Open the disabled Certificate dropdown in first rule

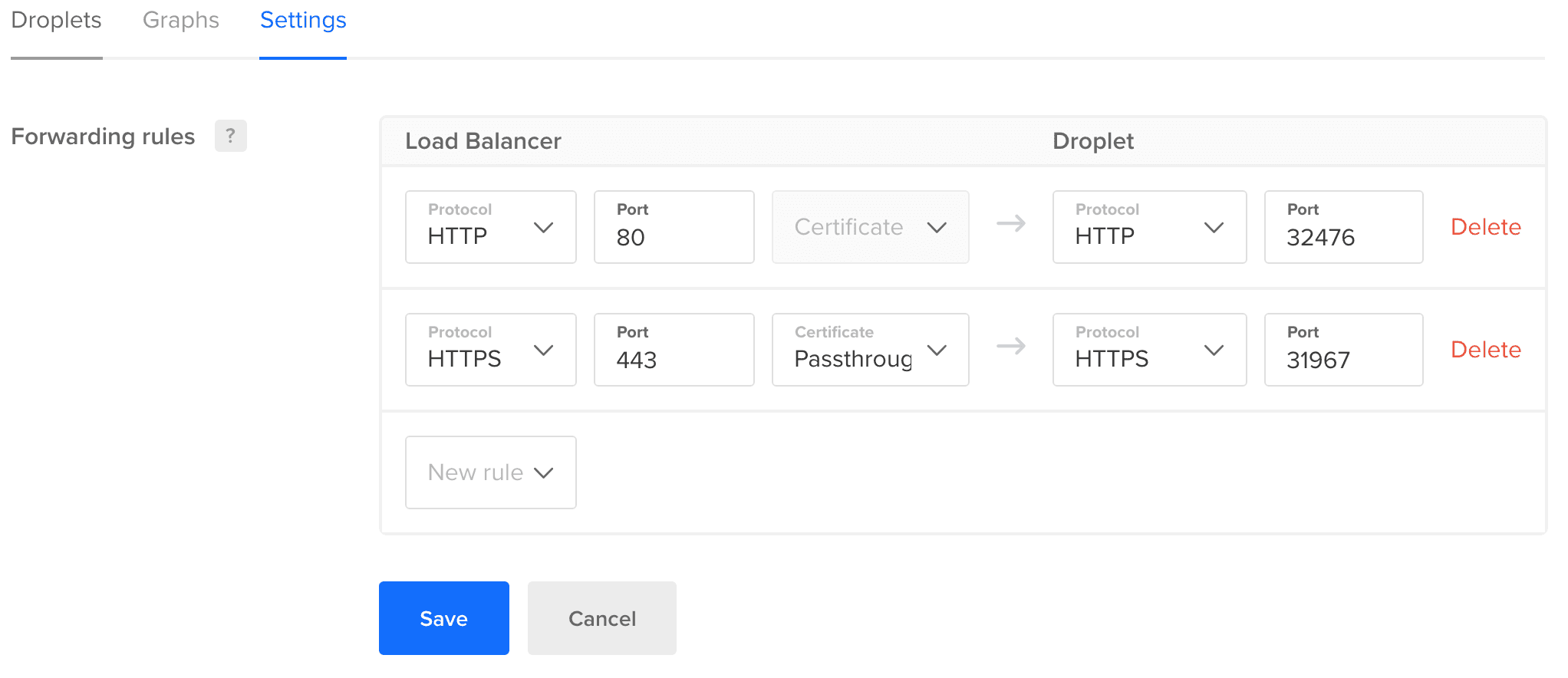[x=870, y=227]
